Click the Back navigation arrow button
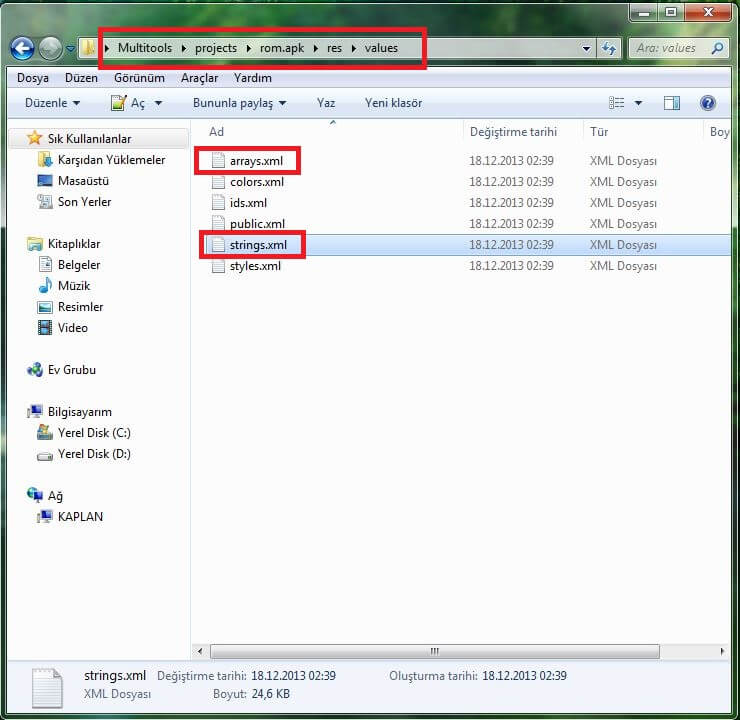Viewport: 740px width, 720px height. click(x=23, y=48)
